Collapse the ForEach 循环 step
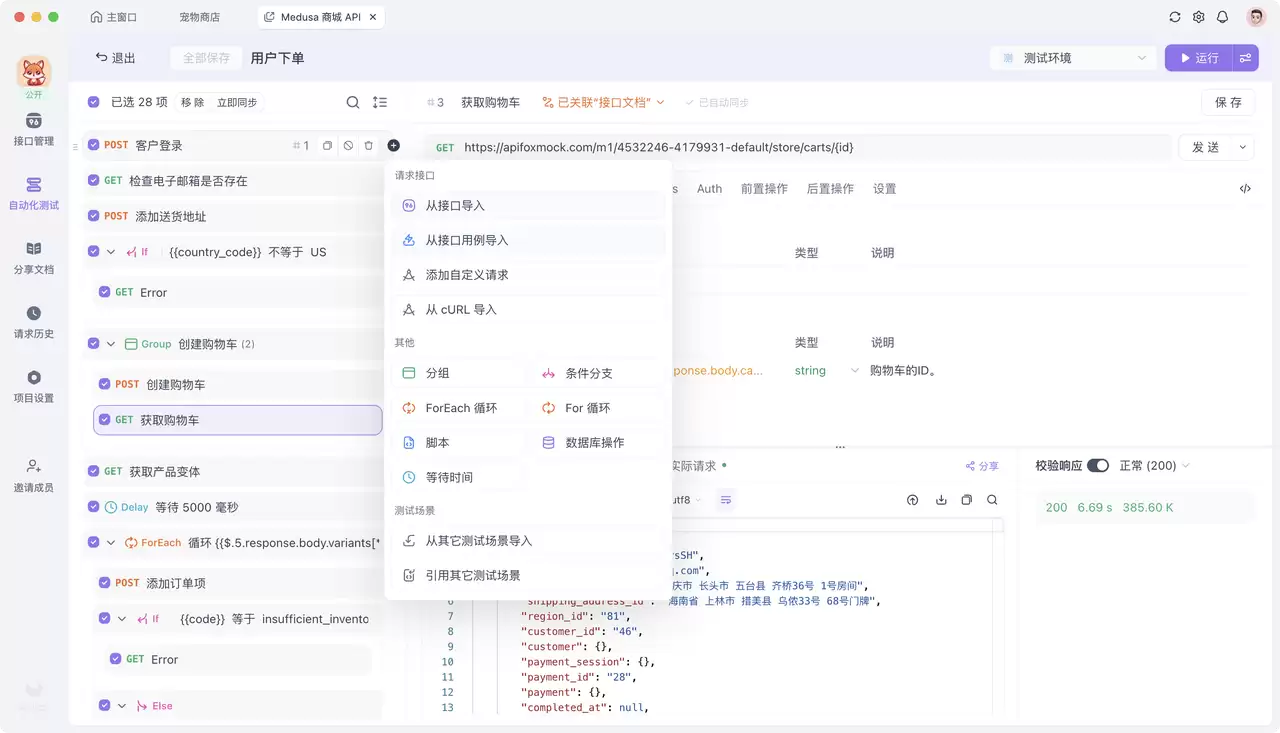 pos(111,543)
